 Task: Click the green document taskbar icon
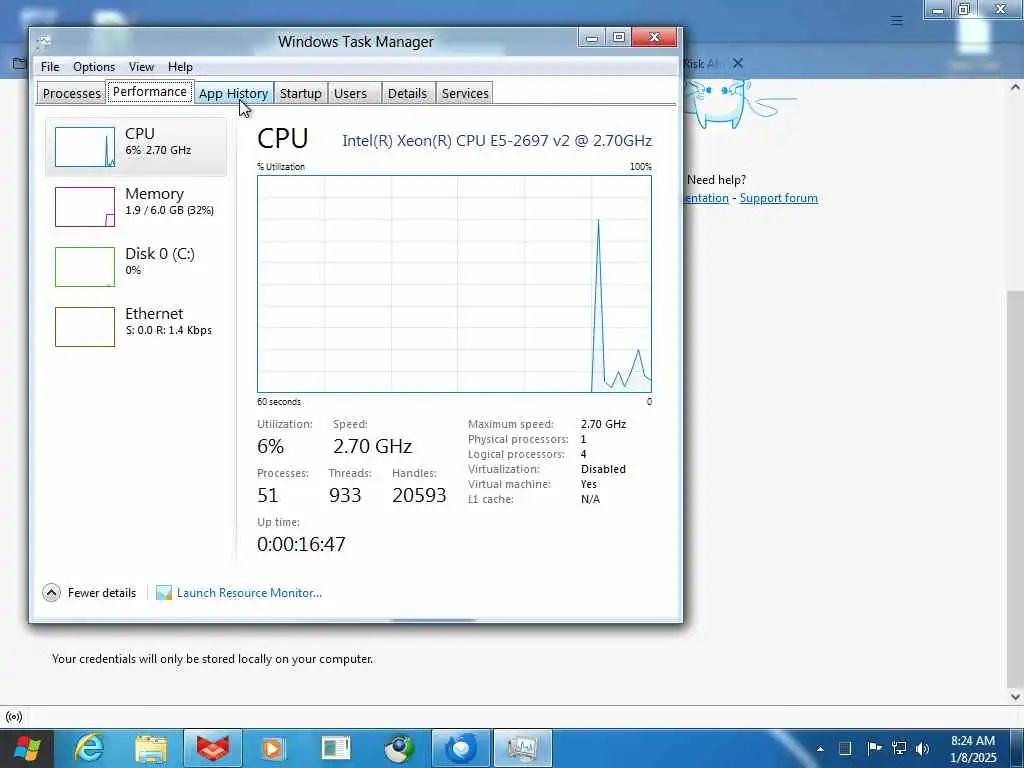[x=336, y=748]
